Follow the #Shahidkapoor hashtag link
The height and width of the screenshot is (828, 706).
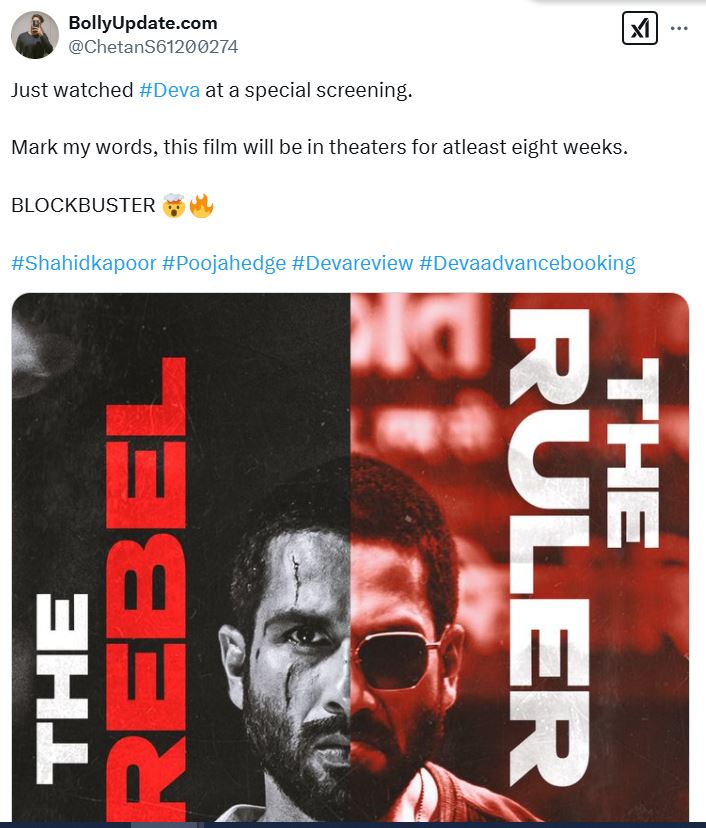pos(84,263)
